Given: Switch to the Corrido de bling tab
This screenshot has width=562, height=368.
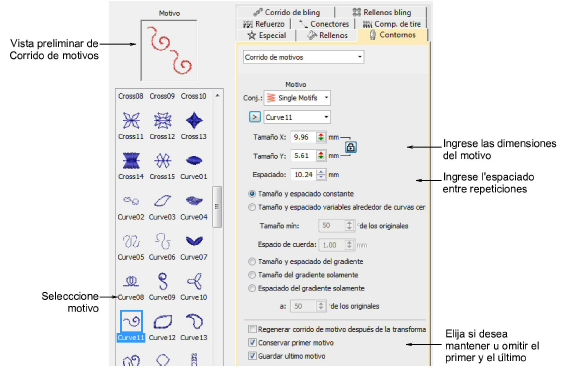Looking at the screenshot, I should [286, 12].
